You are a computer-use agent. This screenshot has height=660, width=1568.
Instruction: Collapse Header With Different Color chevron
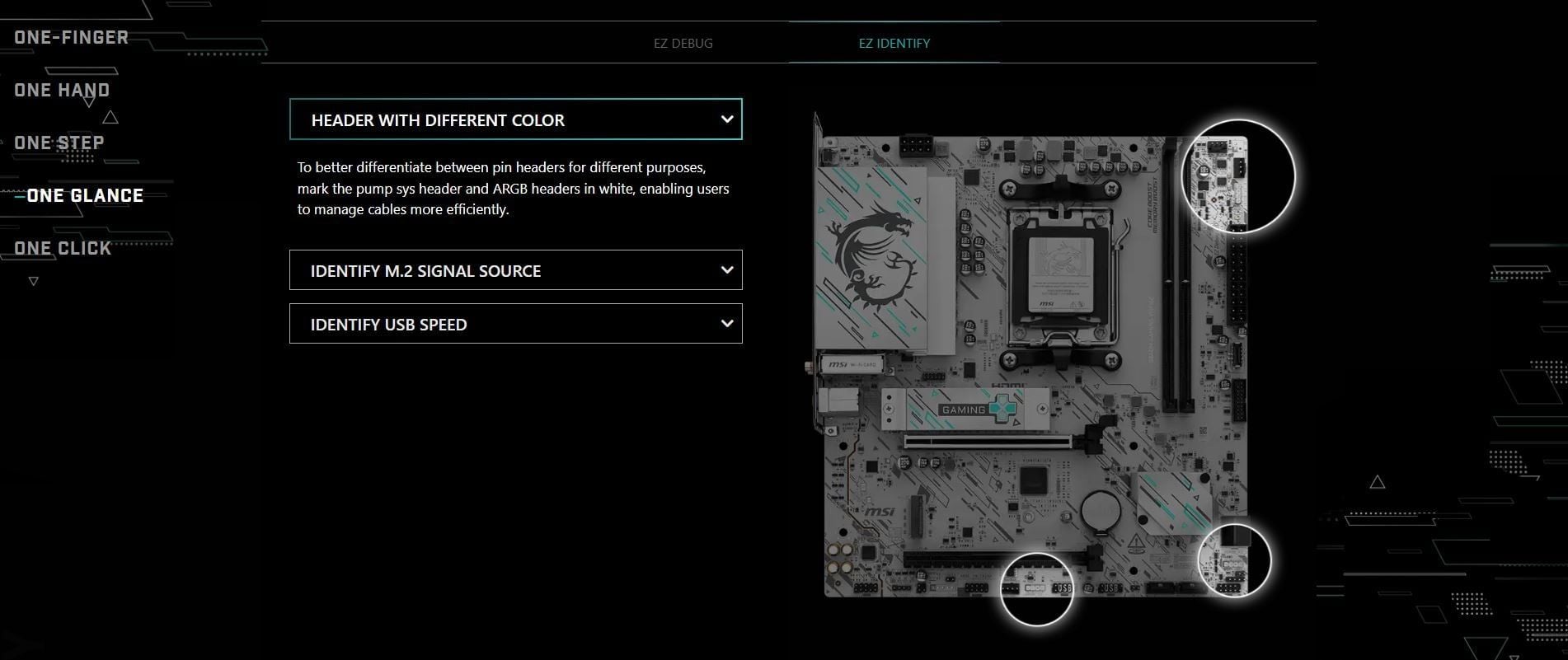[726, 119]
